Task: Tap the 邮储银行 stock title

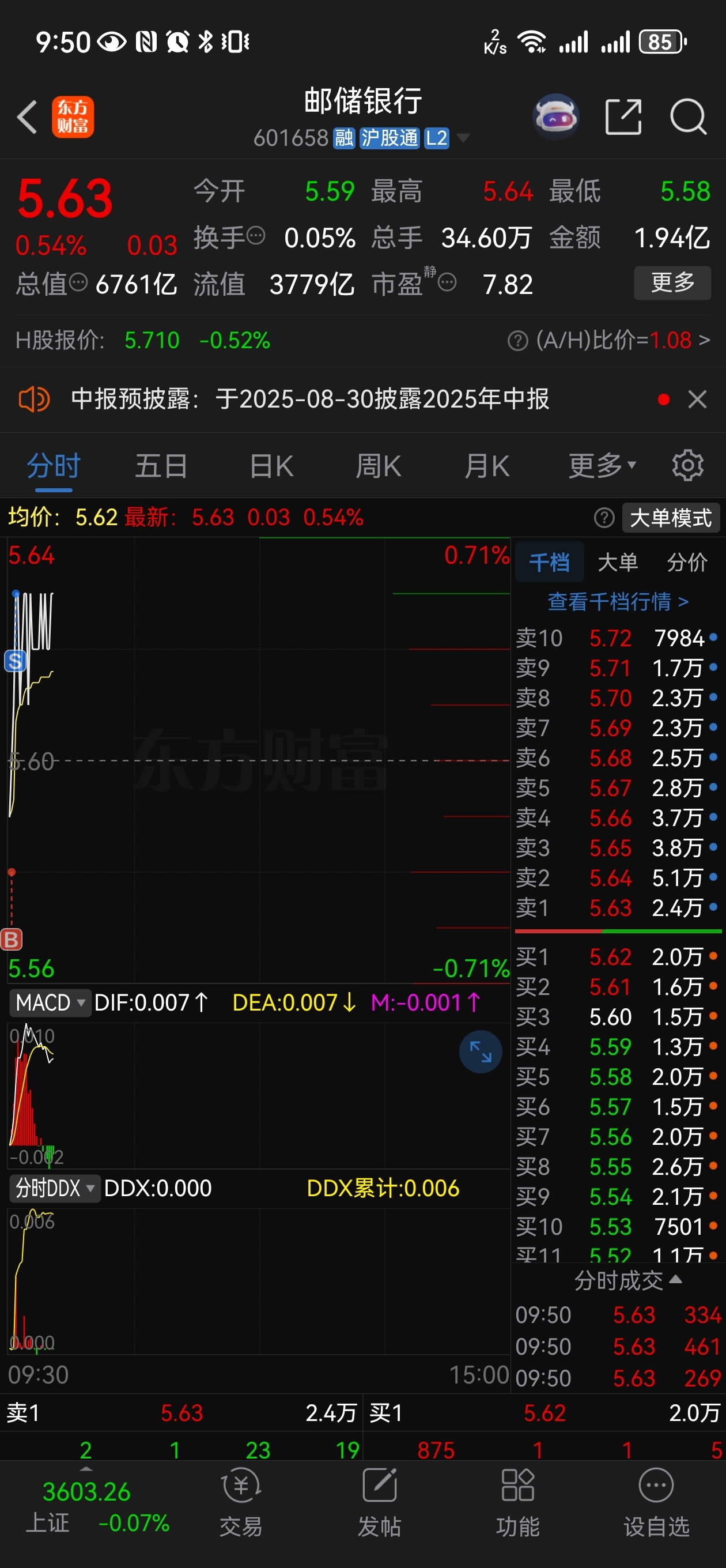Action: [362, 101]
